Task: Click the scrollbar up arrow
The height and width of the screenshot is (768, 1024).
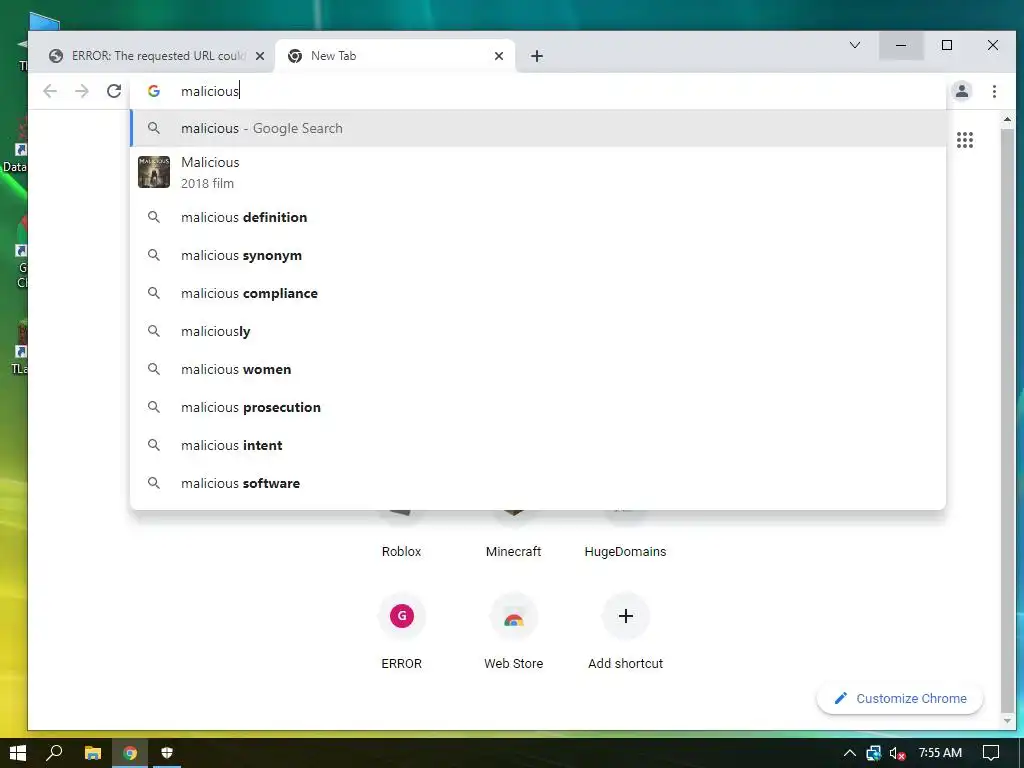Action: point(1007,120)
